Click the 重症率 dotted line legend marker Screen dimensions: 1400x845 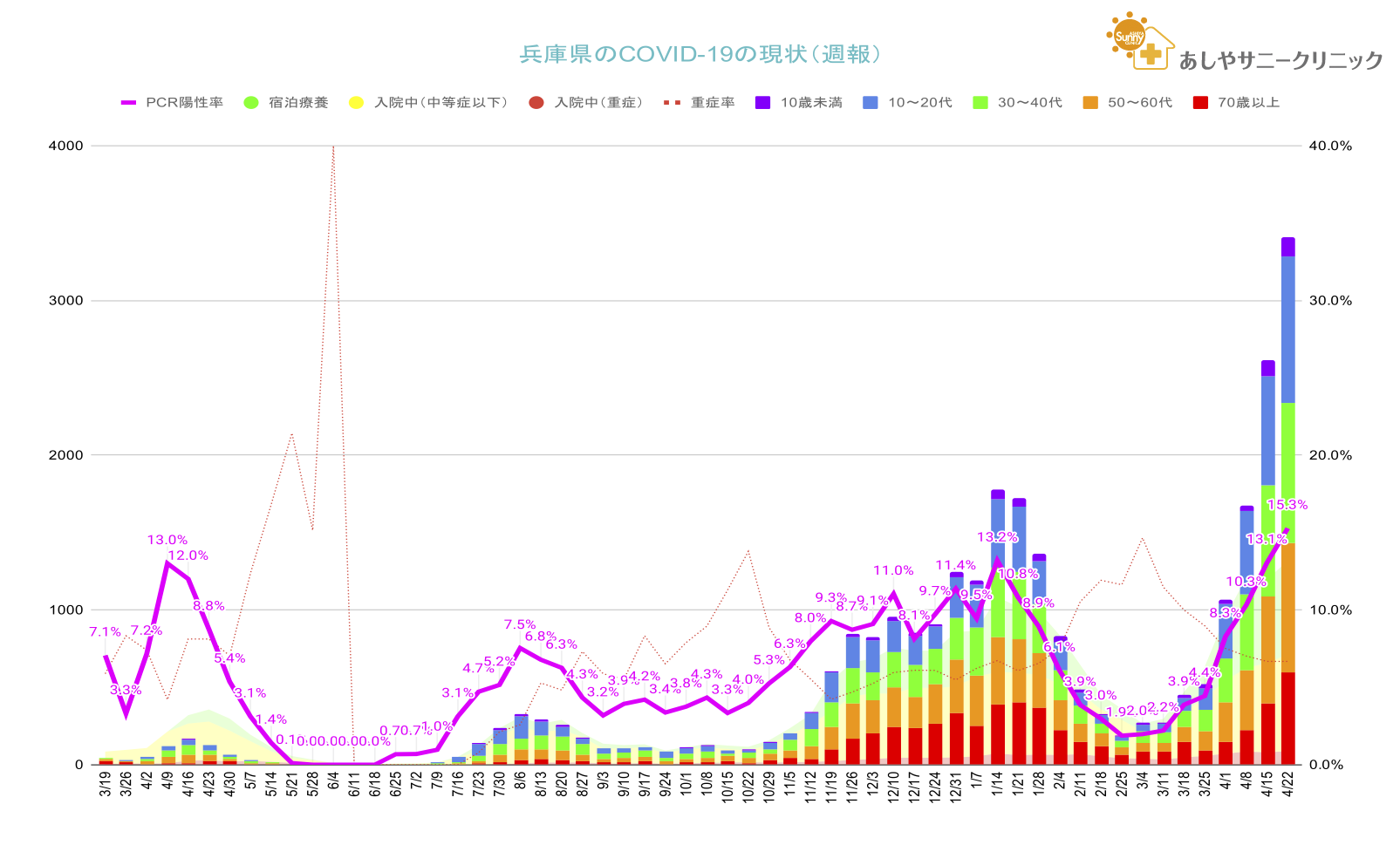click(x=672, y=103)
